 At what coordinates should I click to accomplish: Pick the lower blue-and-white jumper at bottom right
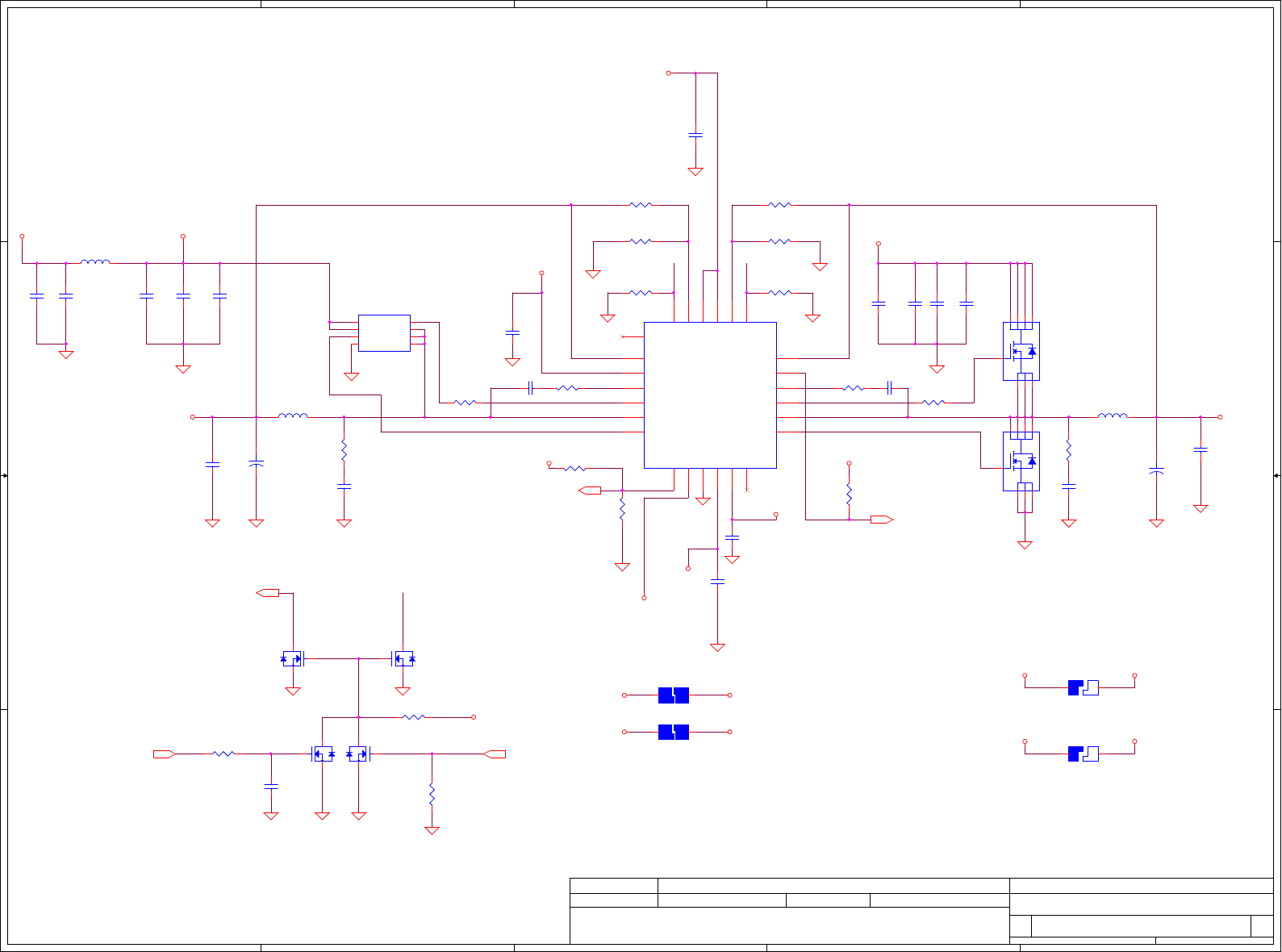(1084, 754)
